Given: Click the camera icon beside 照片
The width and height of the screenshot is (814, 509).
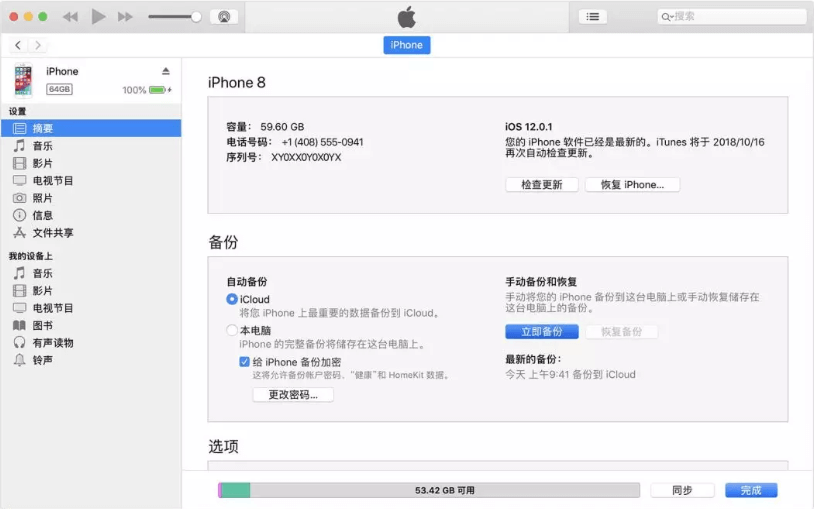Looking at the screenshot, I should coord(19,198).
